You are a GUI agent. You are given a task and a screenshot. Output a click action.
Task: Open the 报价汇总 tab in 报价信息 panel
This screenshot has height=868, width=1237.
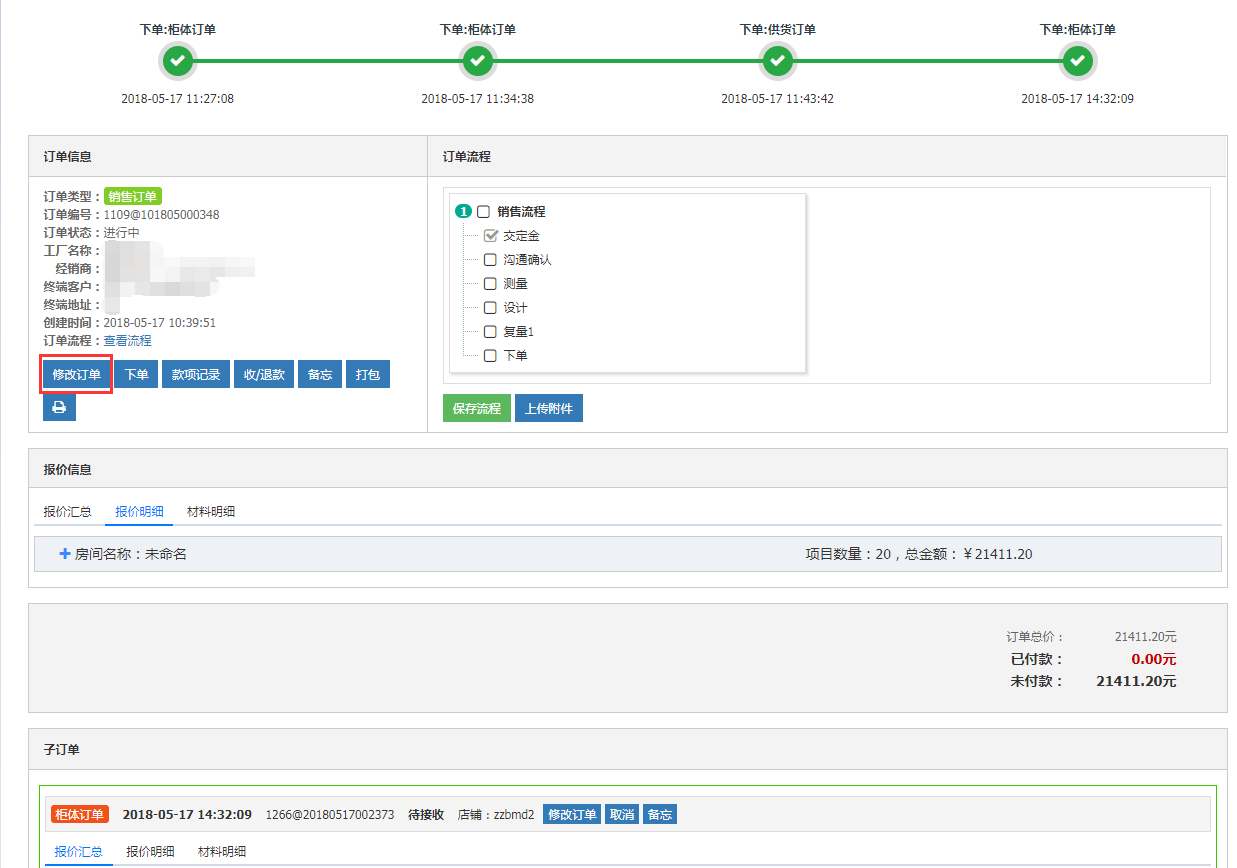pyautogui.click(x=68, y=511)
